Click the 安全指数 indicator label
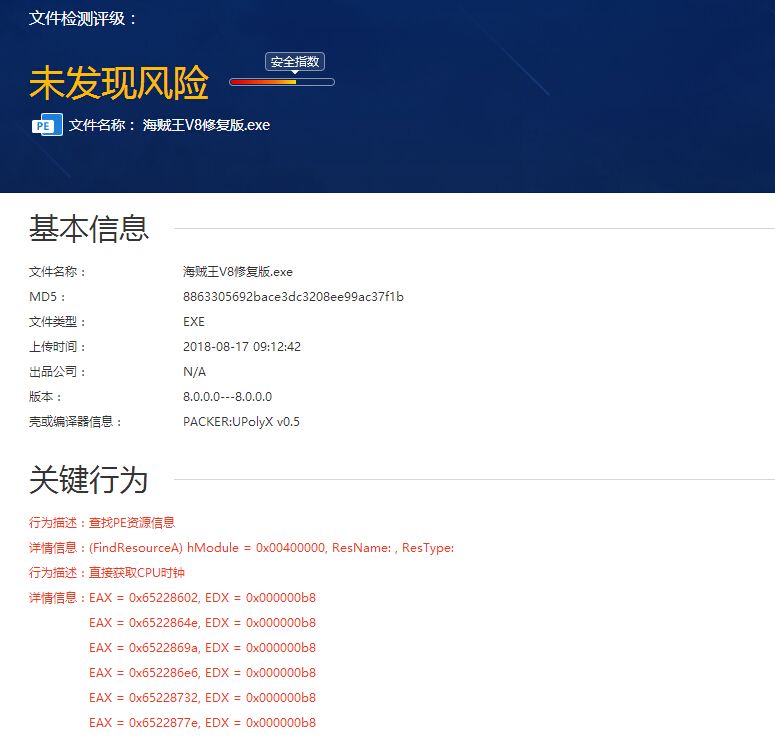Image resolution: width=775 pixels, height=737 pixels. point(295,62)
